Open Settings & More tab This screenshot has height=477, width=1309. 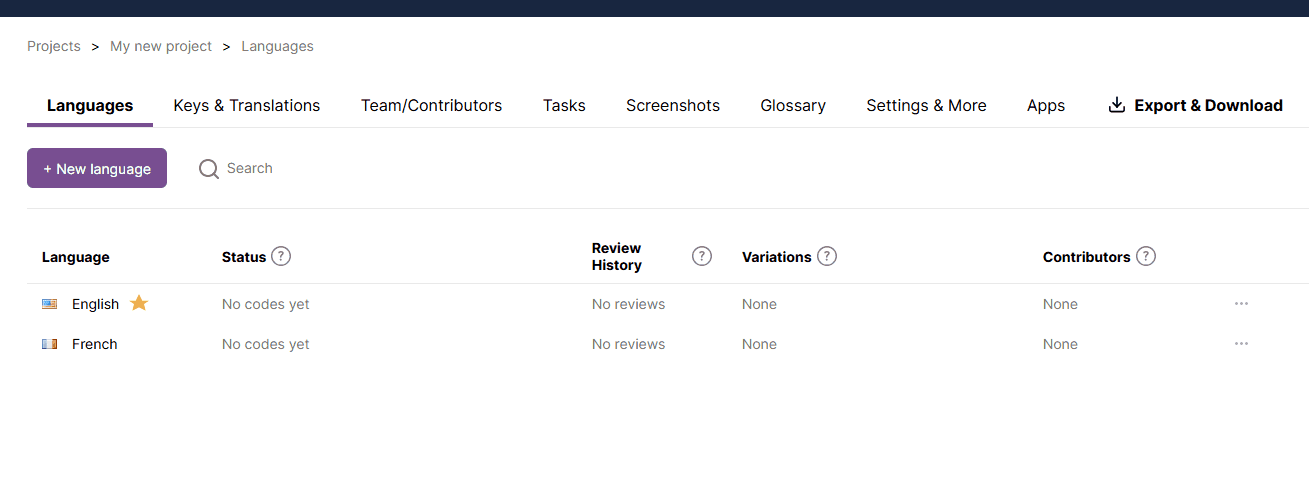[926, 106]
